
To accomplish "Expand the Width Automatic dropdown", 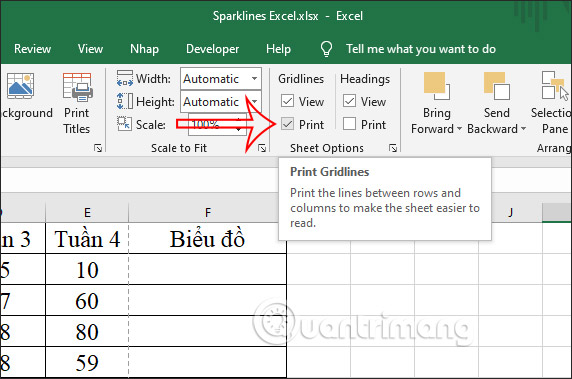I will [x=254, y=78].
